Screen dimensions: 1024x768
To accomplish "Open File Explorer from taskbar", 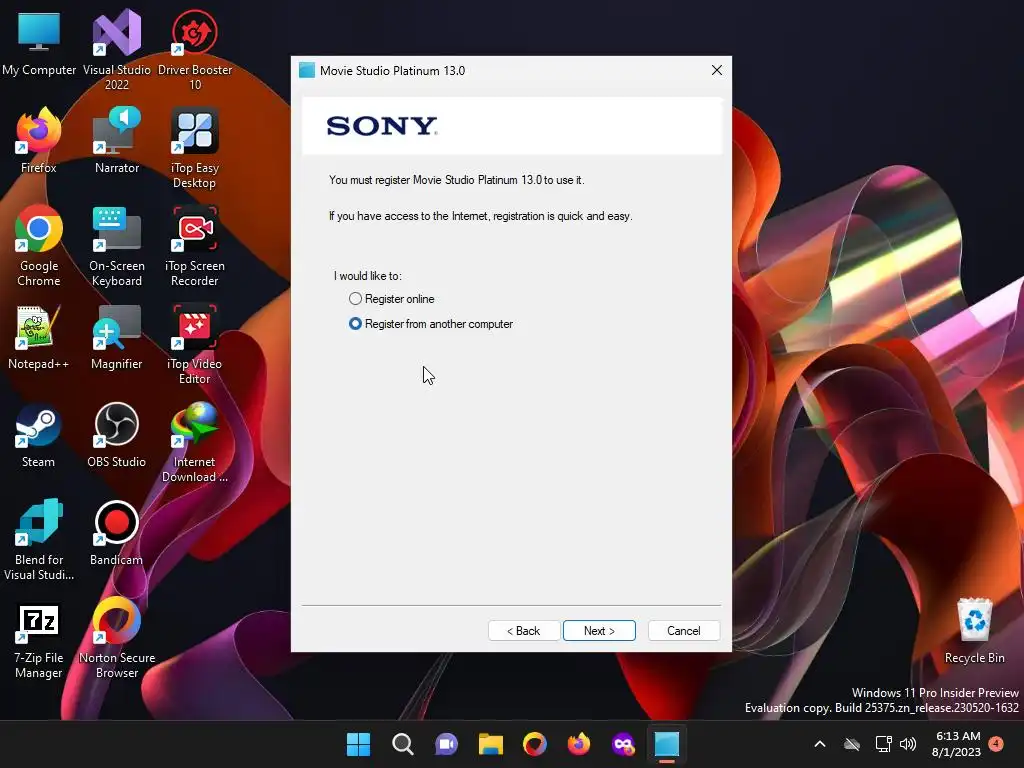I will (x=490, y=744).
